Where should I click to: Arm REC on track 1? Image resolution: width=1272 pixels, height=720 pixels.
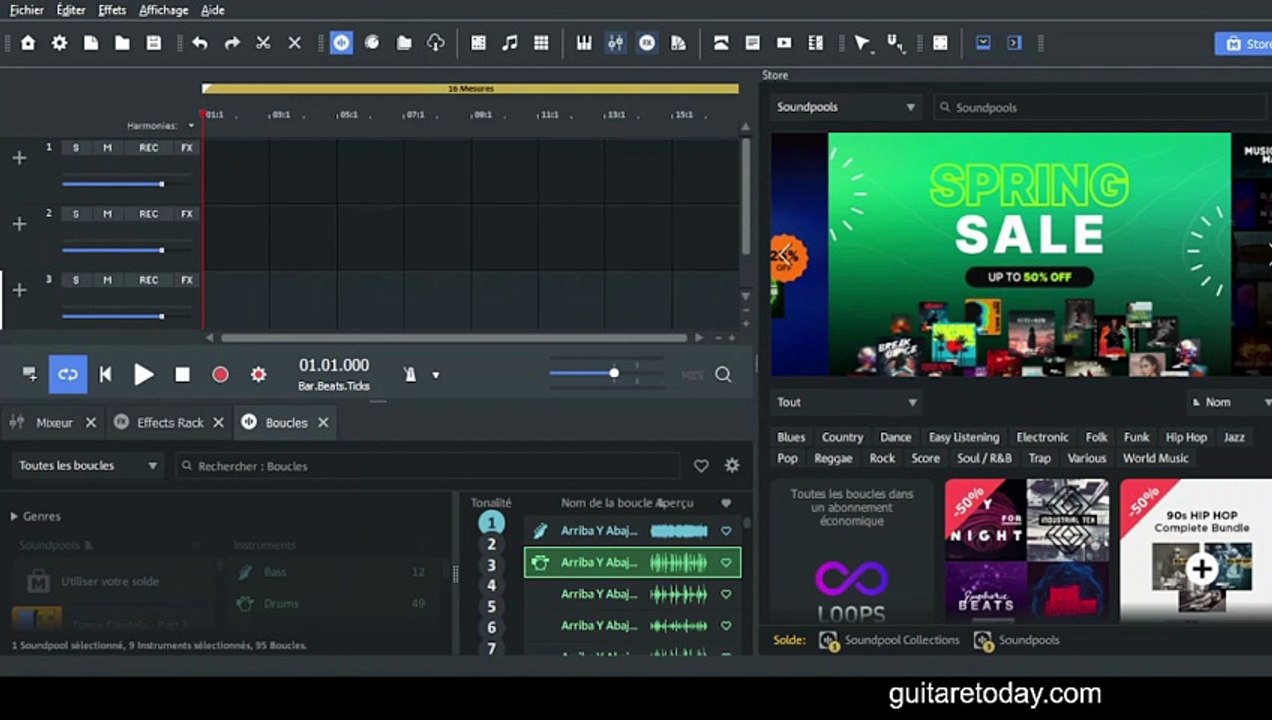pyautogui.click(x=148, y=148)
